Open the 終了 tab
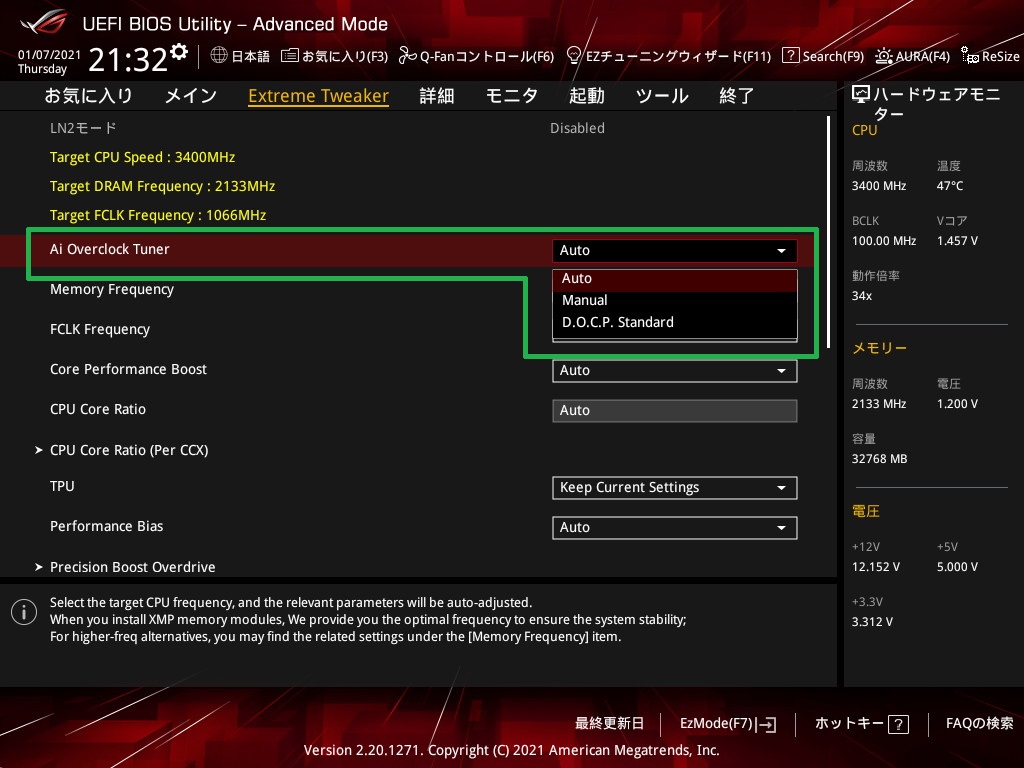The image size is (1024, 768). pyautogui.click(x=737, y=96)
